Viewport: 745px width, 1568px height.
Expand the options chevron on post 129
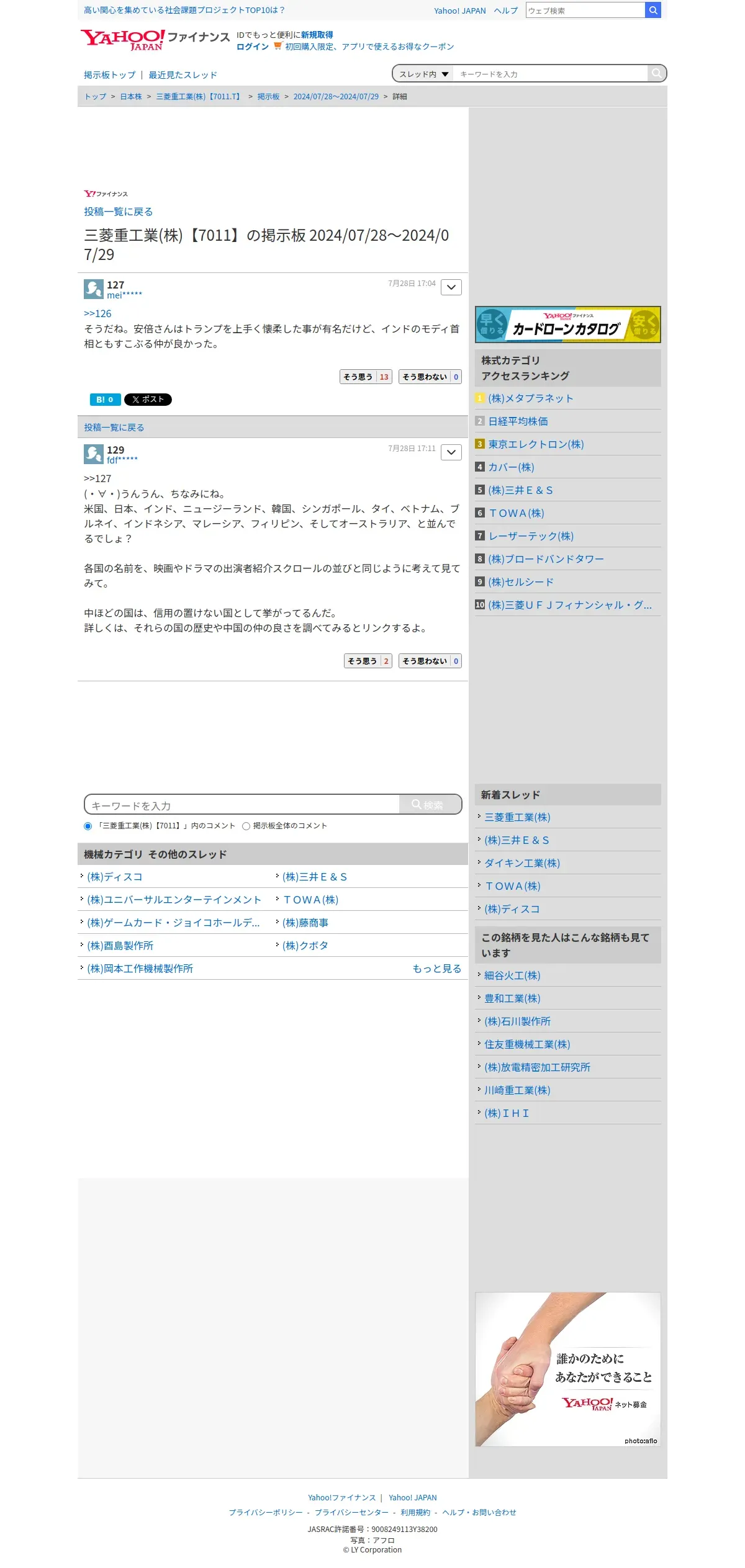click(x=451, y=452)
